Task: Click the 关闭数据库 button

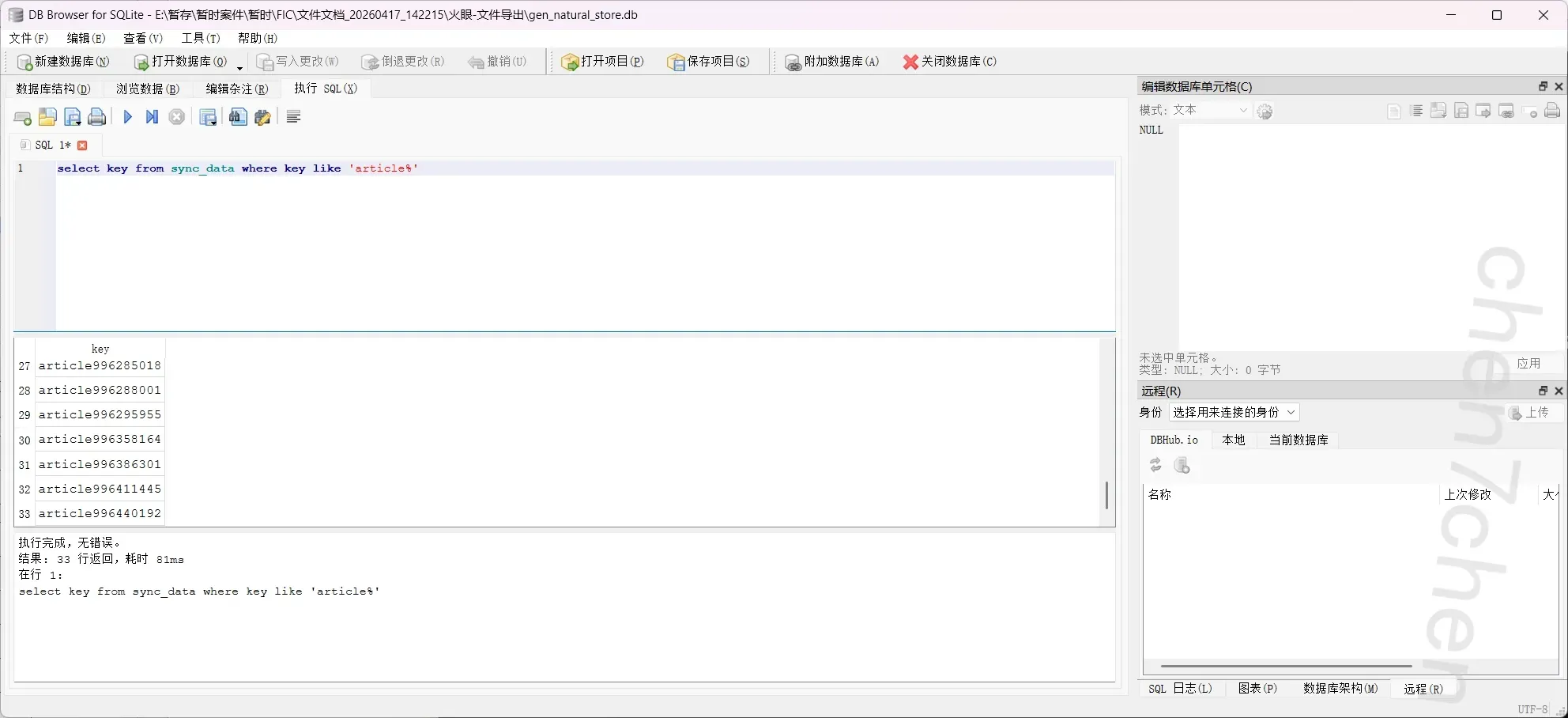Action: [x=949, y=62]
